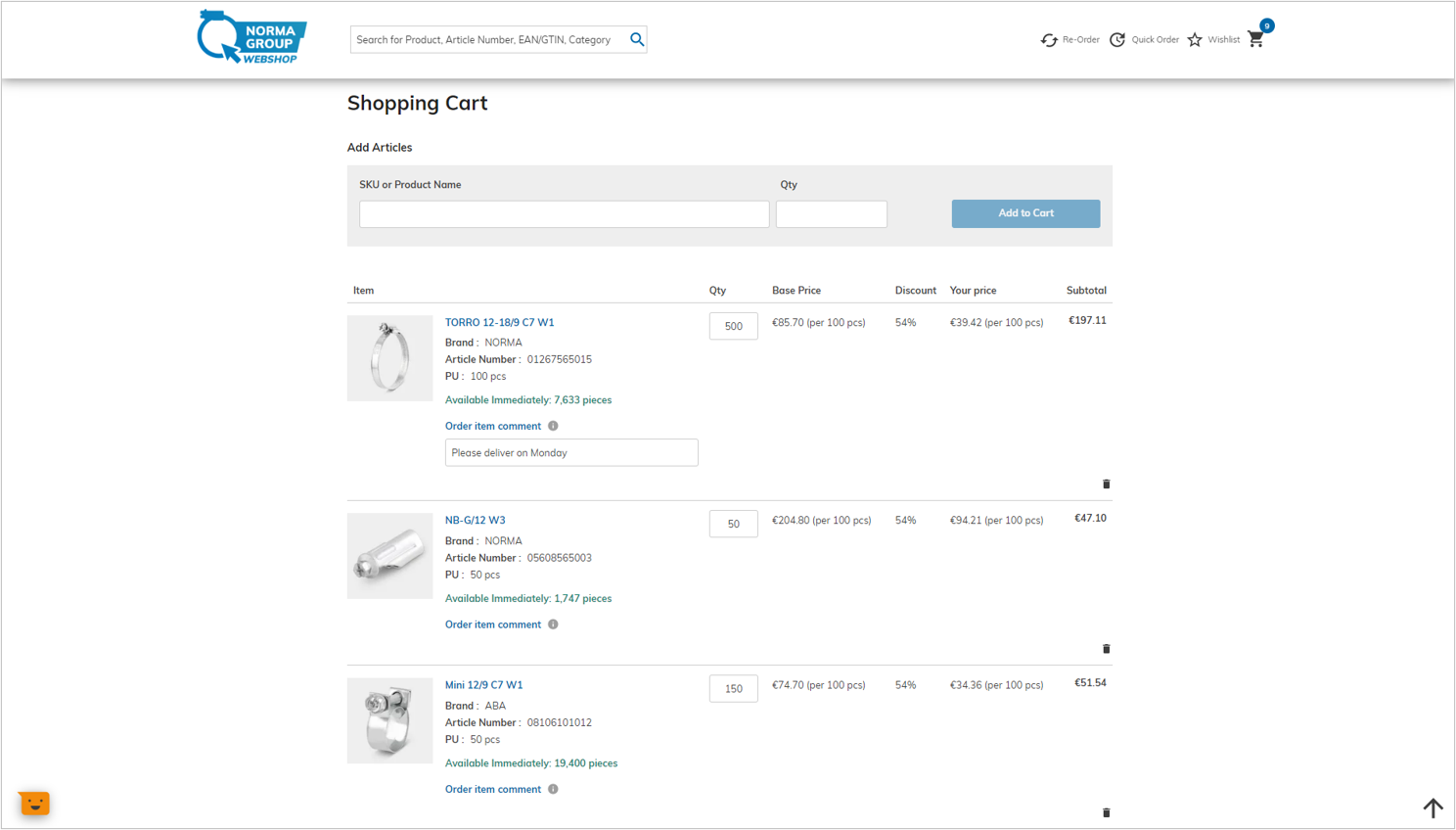1456x830 pixels.
Task: Click the cart badge showing item count
Action: [1267, 26]
